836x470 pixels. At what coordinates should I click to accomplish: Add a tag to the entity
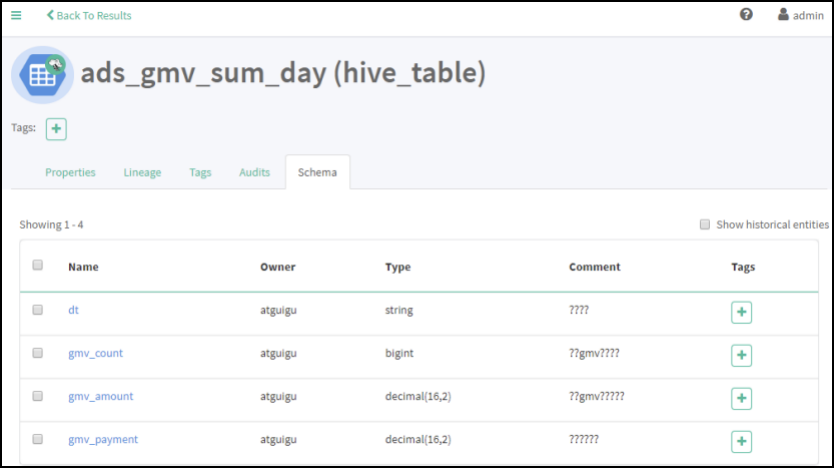[x=56, y=129]
